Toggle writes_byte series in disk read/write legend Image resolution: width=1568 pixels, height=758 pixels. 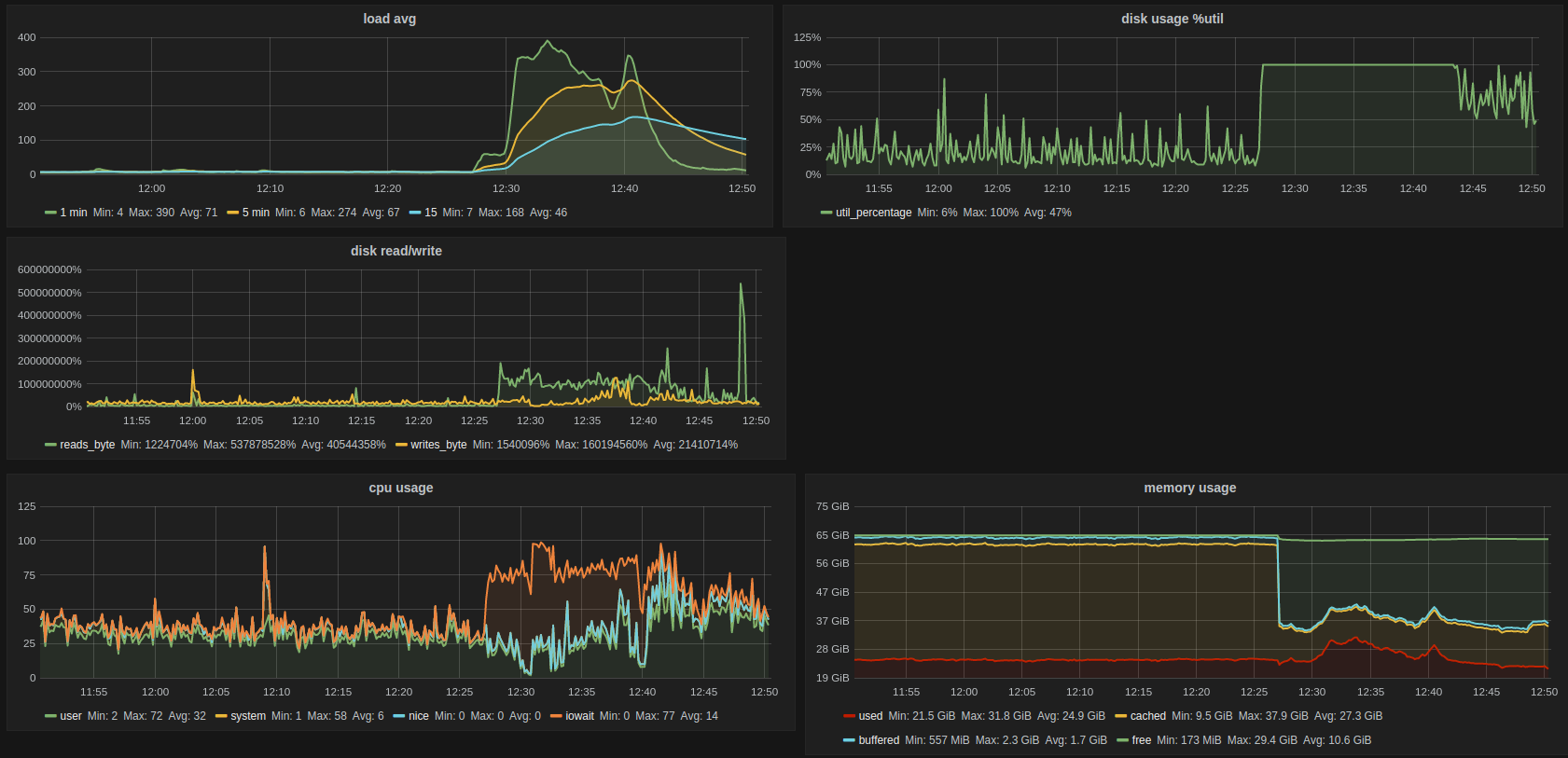438,445
